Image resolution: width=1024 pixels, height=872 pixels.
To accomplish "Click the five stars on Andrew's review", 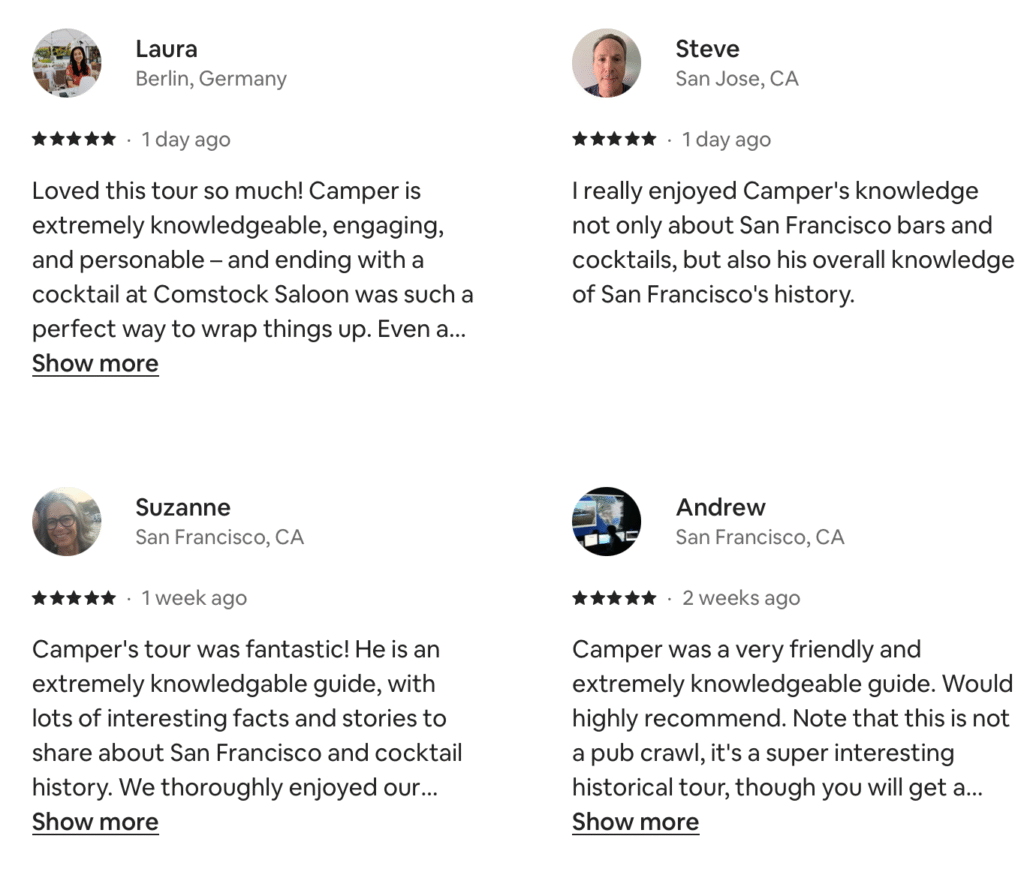I will [x=614, y=598].
